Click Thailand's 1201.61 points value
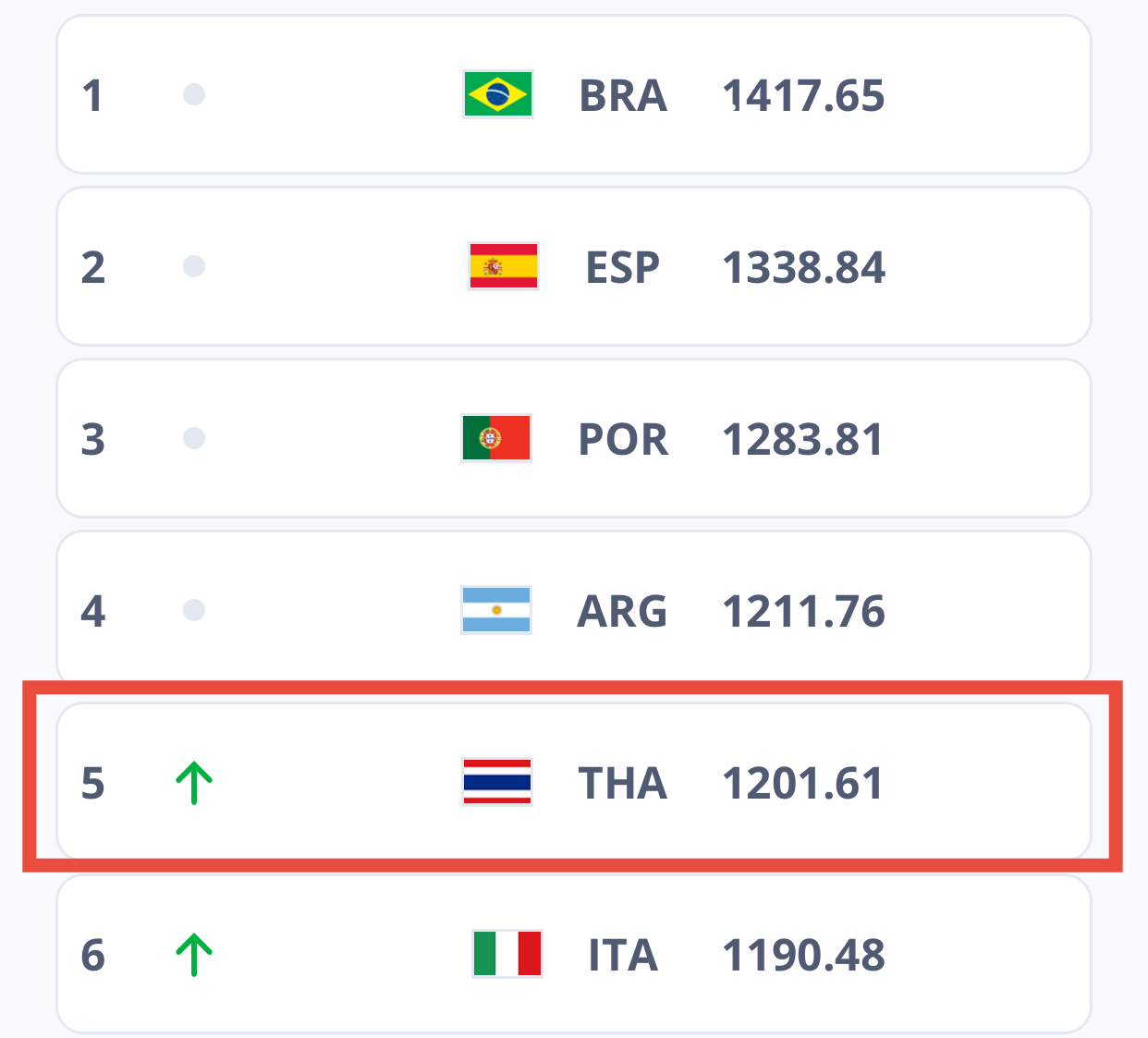Viewport: 1148px width, 1038px height. (802, 784)
